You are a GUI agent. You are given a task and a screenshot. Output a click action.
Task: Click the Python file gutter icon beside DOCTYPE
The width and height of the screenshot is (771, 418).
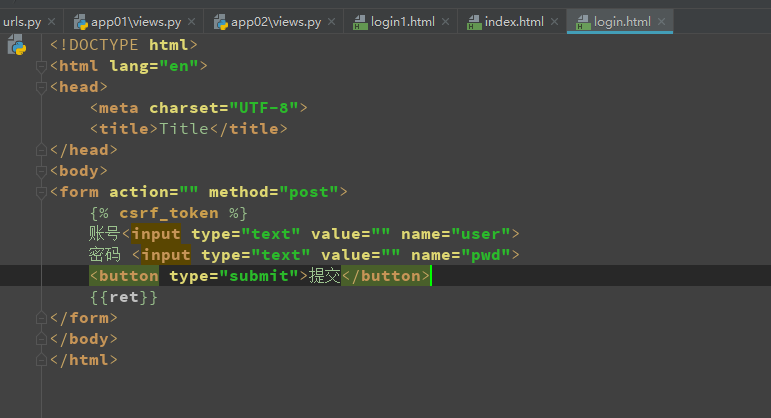[x=17, y=45]
